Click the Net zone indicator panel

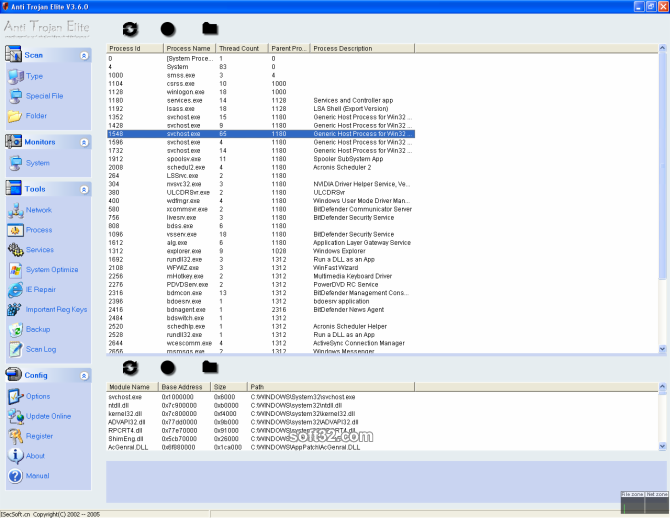tap(657, 502)
